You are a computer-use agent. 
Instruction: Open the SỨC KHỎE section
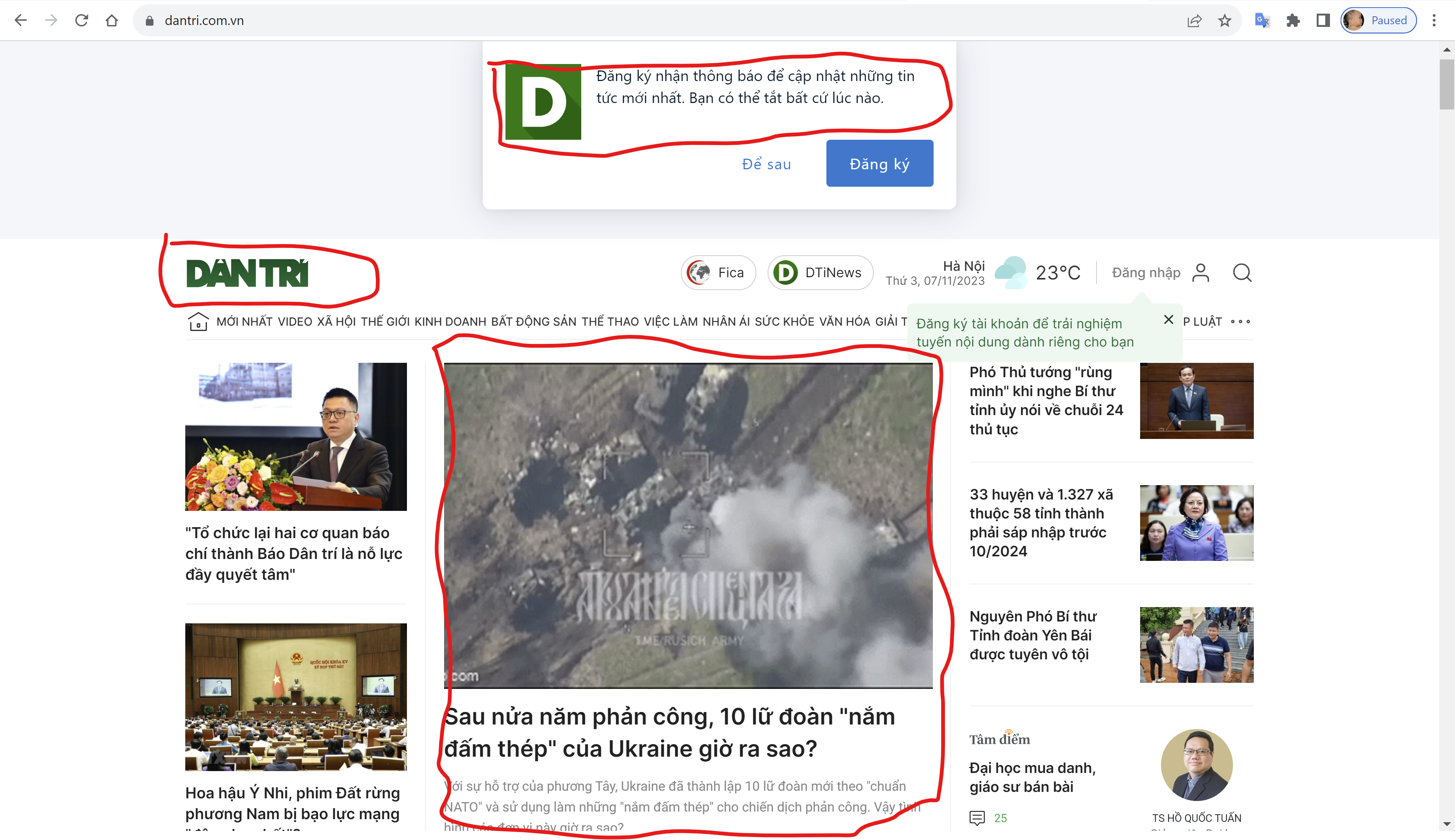[x=784, y=322]
